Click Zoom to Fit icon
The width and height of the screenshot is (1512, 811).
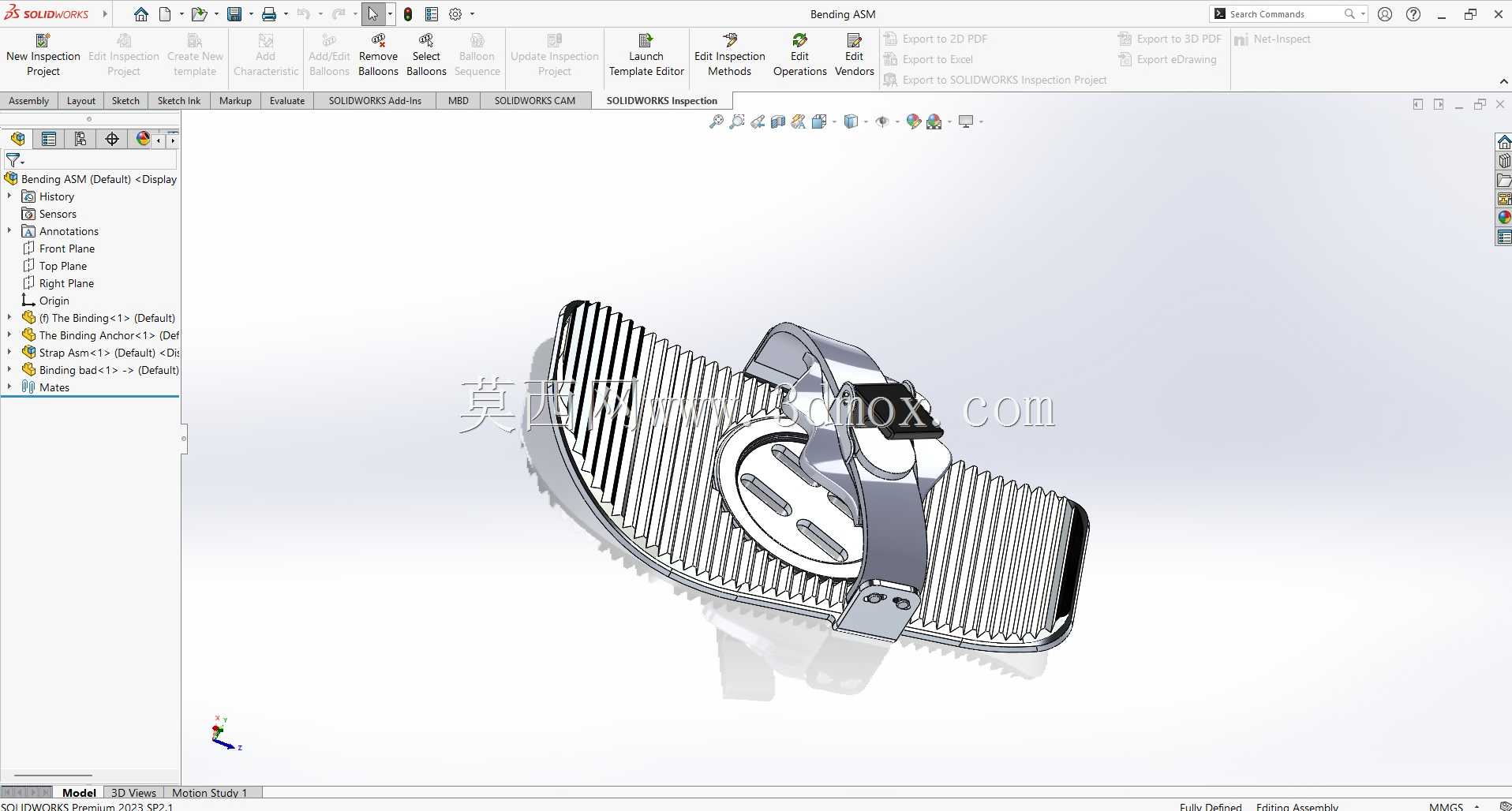click(x=717, y=121)
